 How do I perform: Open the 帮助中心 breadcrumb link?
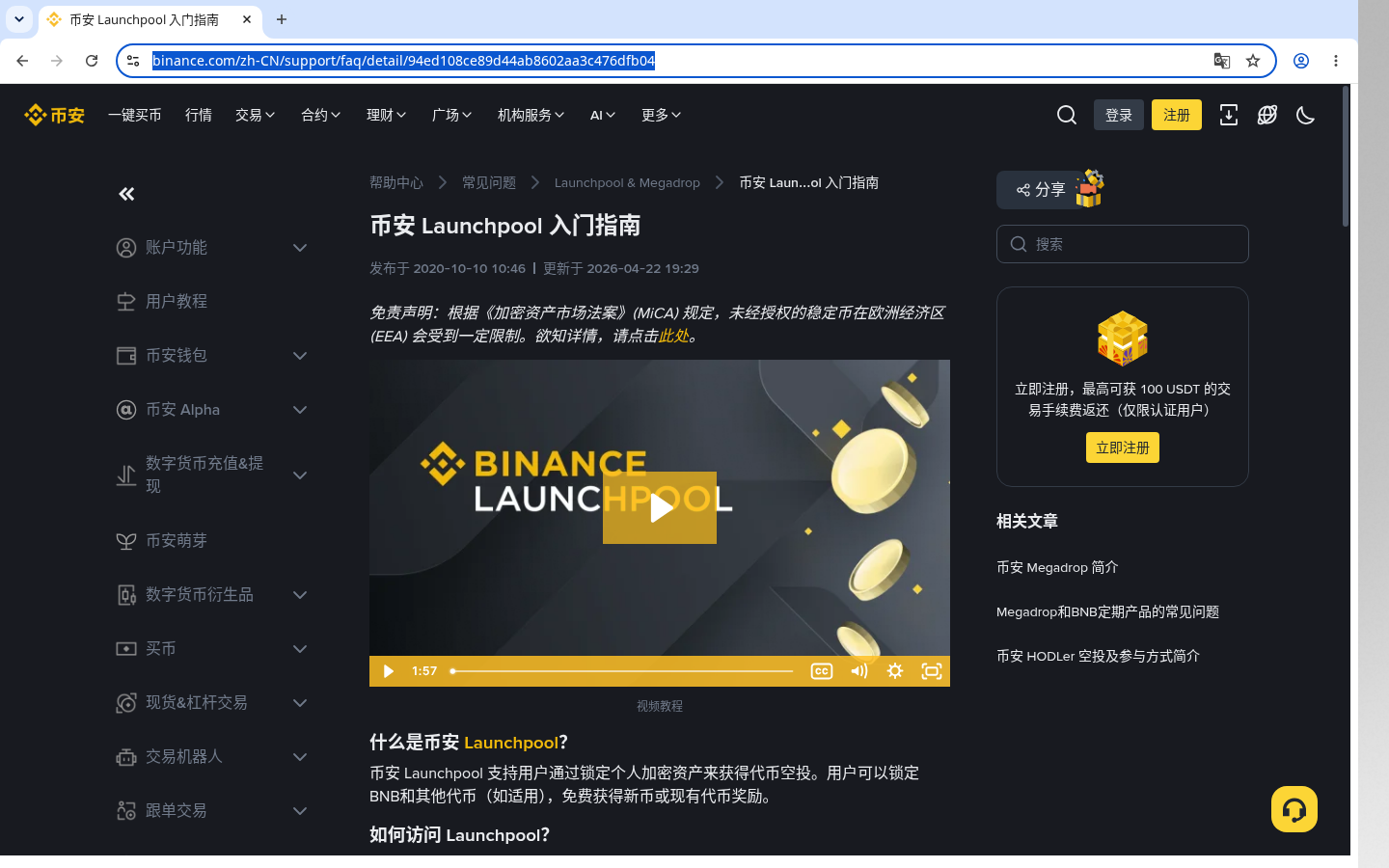(x=396, y=182)
